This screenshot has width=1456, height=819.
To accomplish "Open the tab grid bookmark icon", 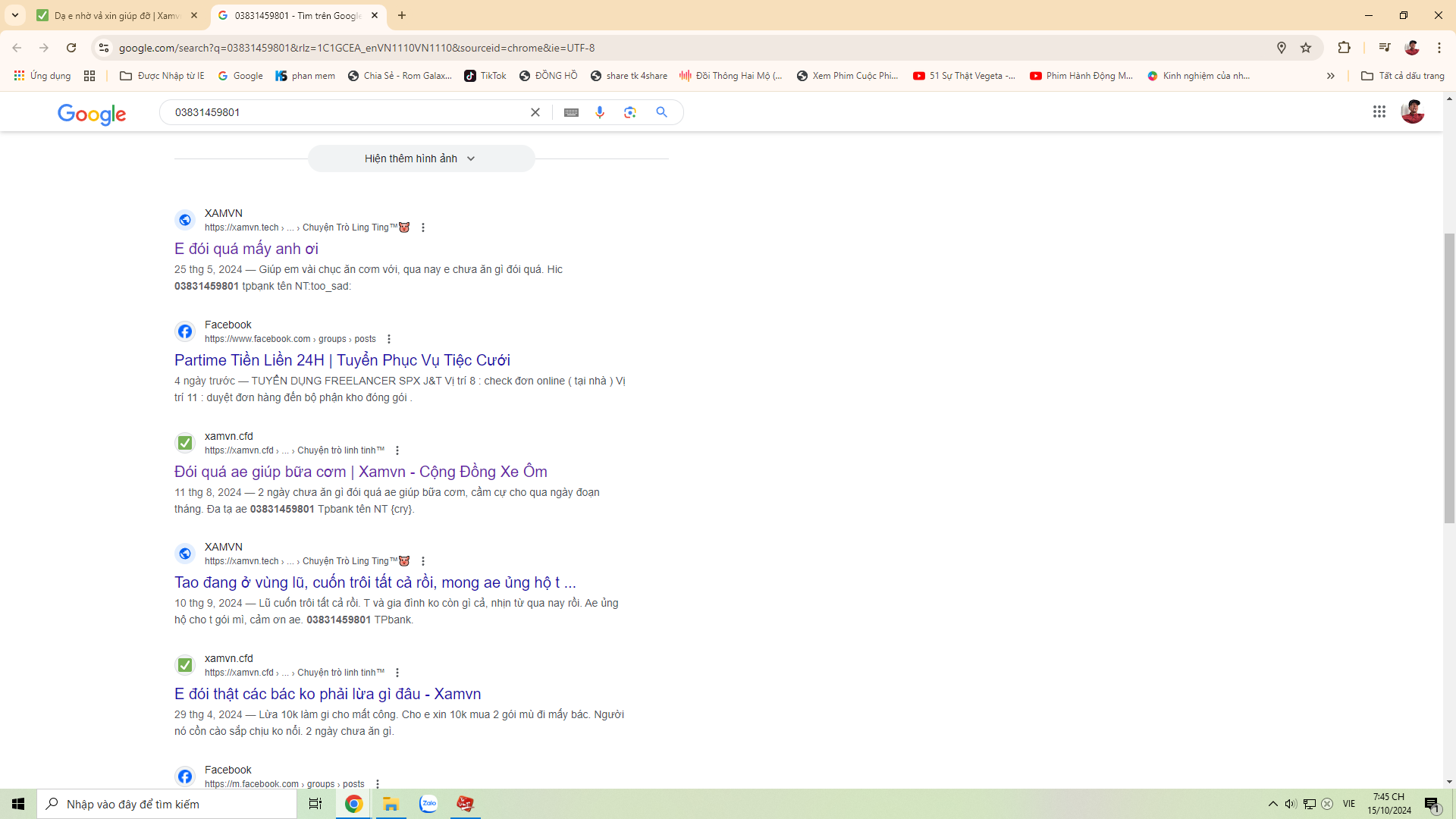I will click(x=89, y=76).
